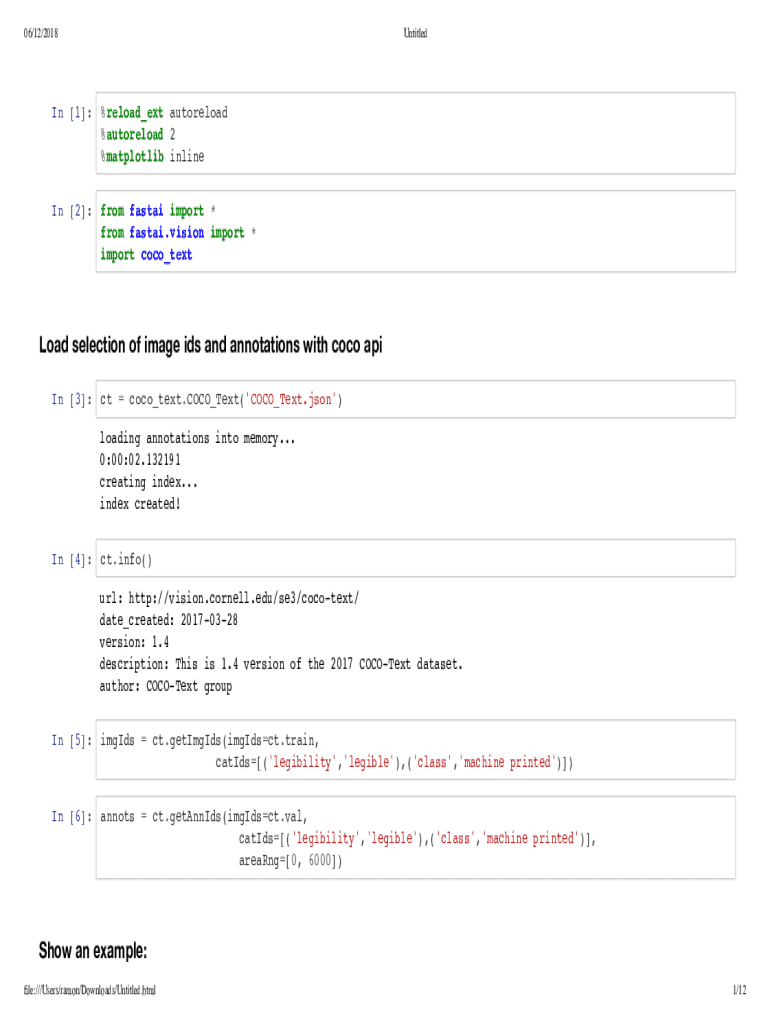Click the In [2] cell prompt
770x1024 pixels.
pos(71,211)
